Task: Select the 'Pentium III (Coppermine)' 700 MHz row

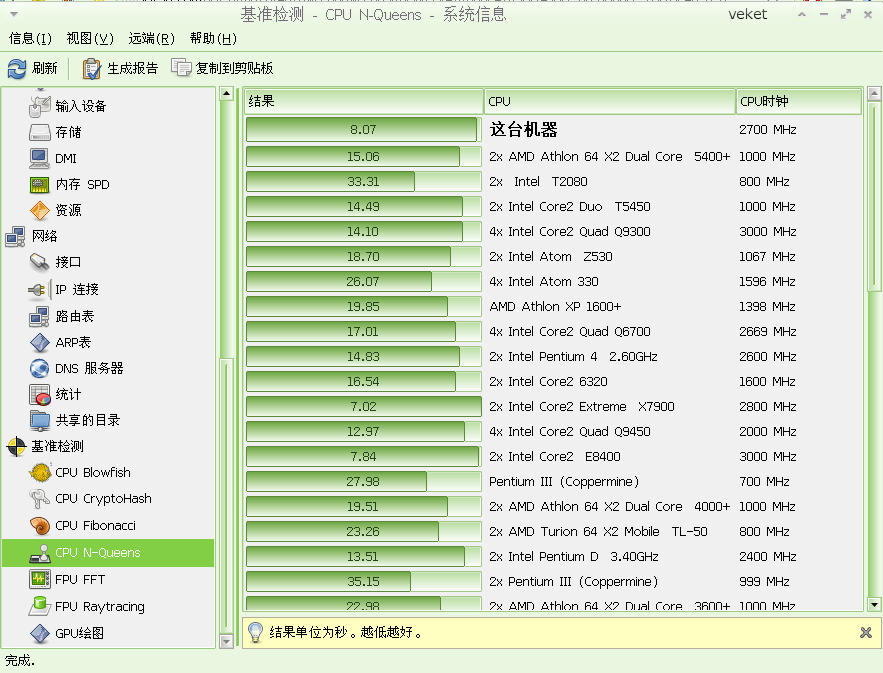Action: pos(554,482)
